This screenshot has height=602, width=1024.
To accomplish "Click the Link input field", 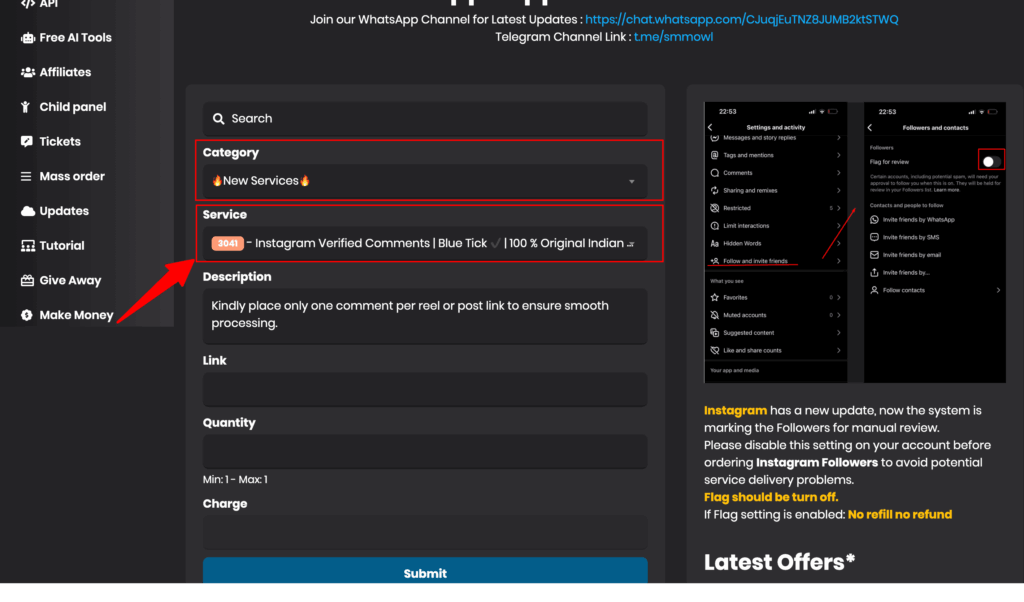I will (x=425, y=390).
